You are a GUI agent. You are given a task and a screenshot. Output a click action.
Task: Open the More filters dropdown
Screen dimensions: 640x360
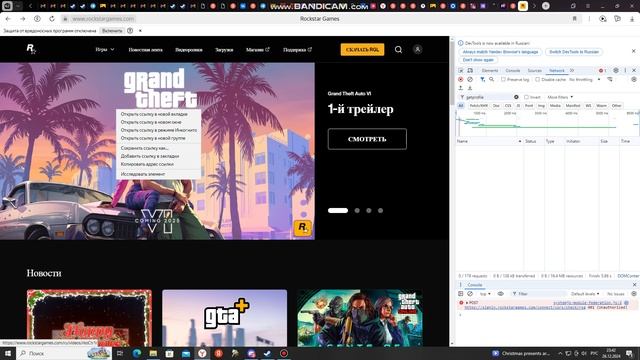tap(560, 97)
